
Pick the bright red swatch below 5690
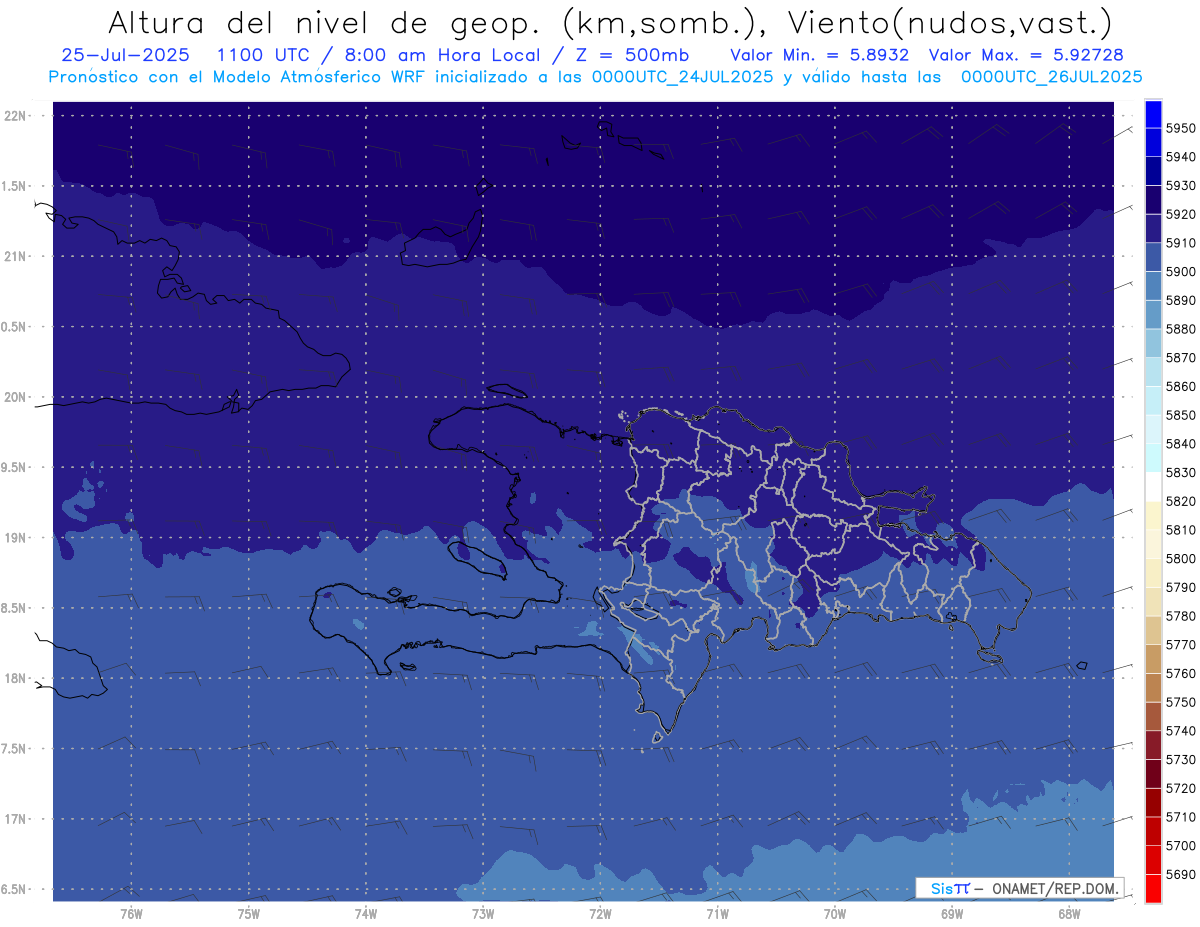coord(1153,888)
